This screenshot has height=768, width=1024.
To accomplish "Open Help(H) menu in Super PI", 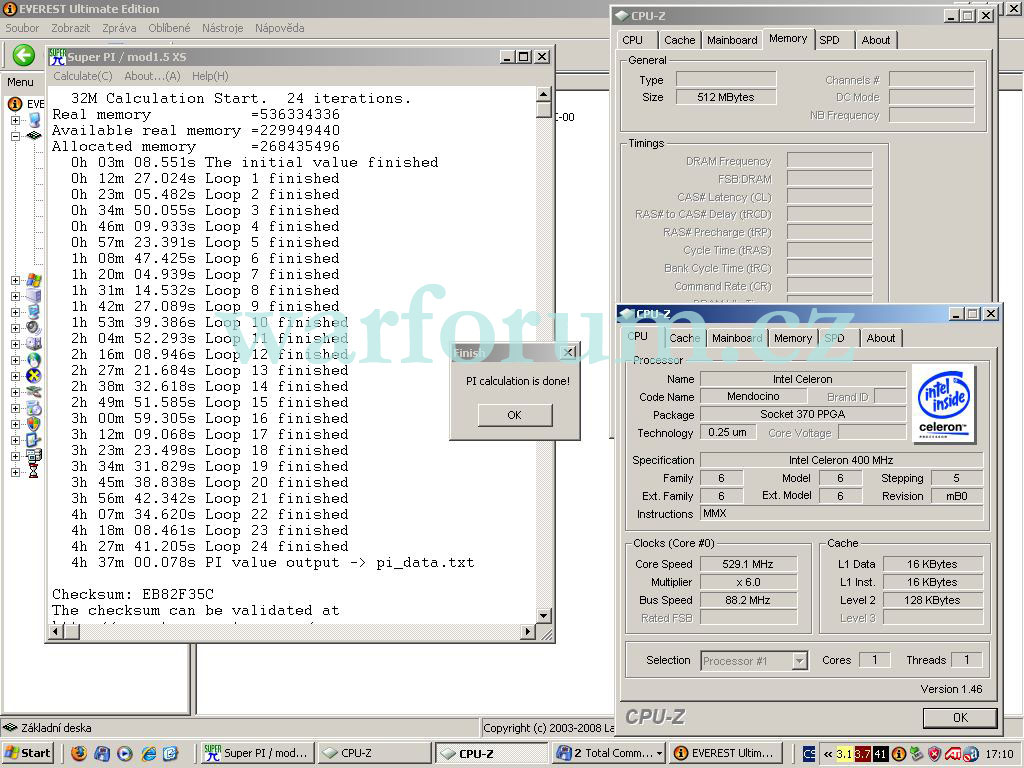I will [x=210, y=76].
